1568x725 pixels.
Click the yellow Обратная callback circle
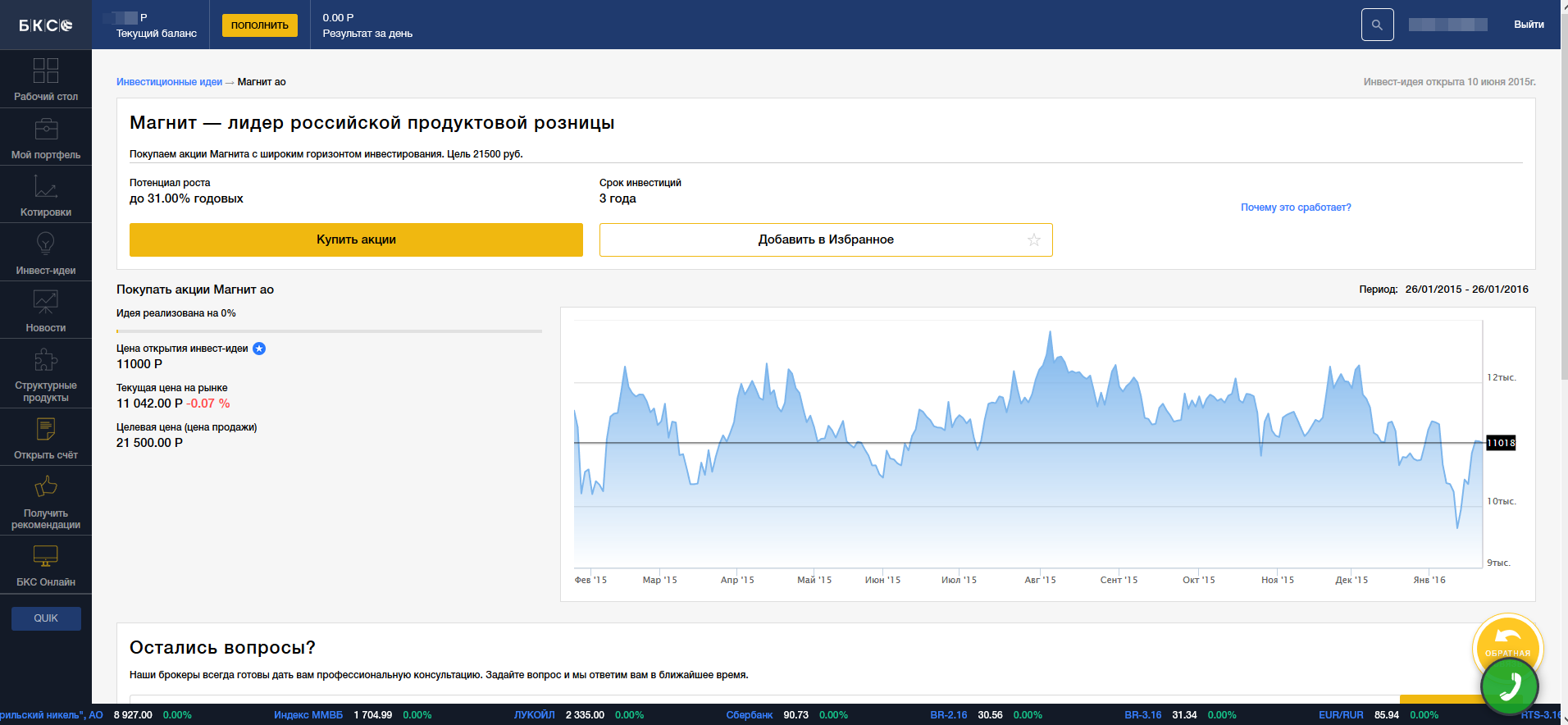(1508, 641)
